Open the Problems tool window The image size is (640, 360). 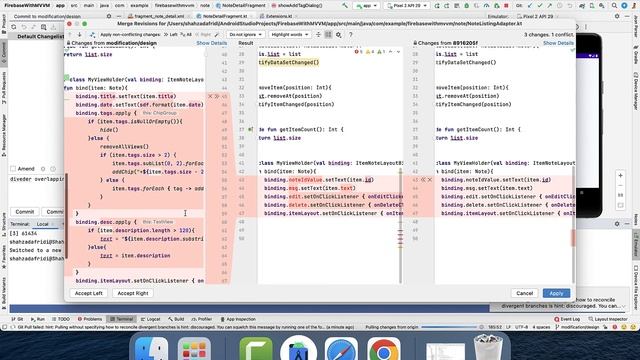coord(90,319)
